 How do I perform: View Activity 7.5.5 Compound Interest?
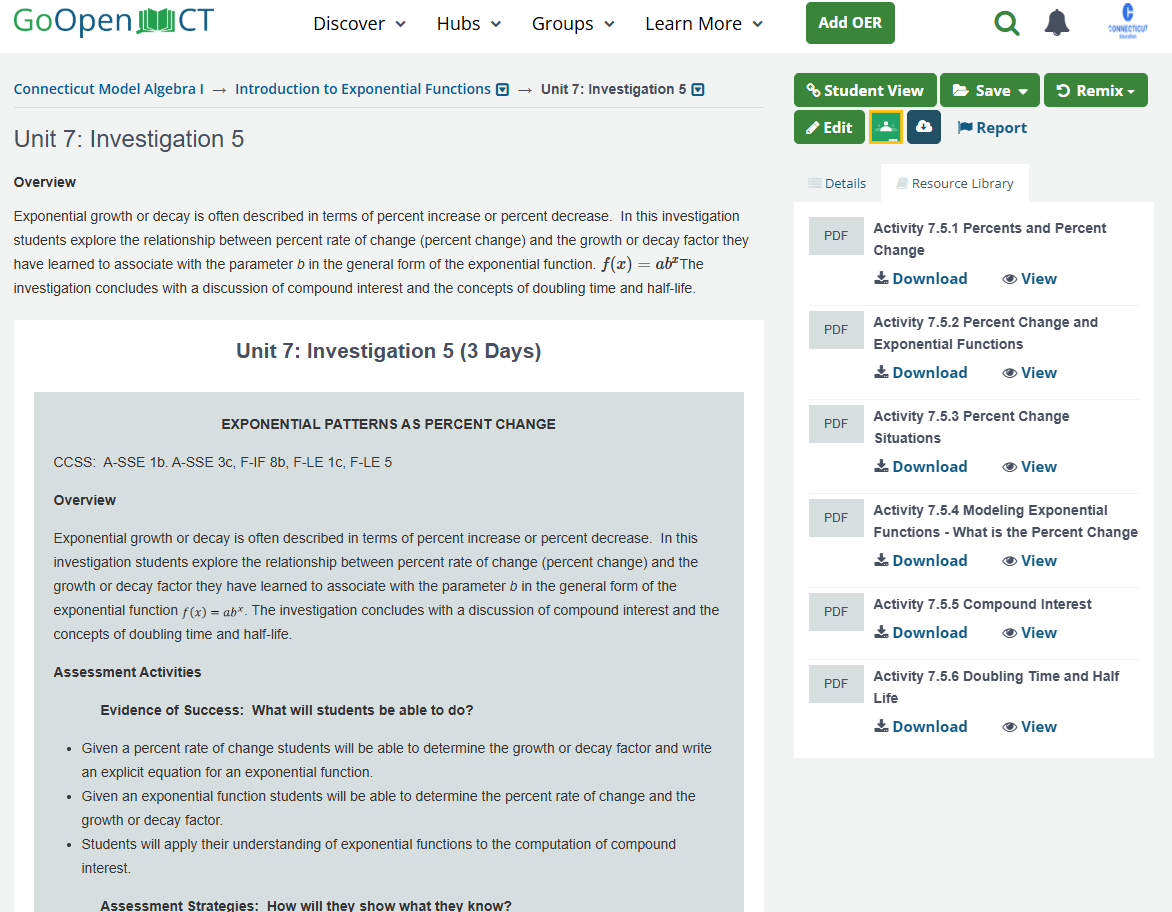pyautogui.click(x=1029, y=633)
